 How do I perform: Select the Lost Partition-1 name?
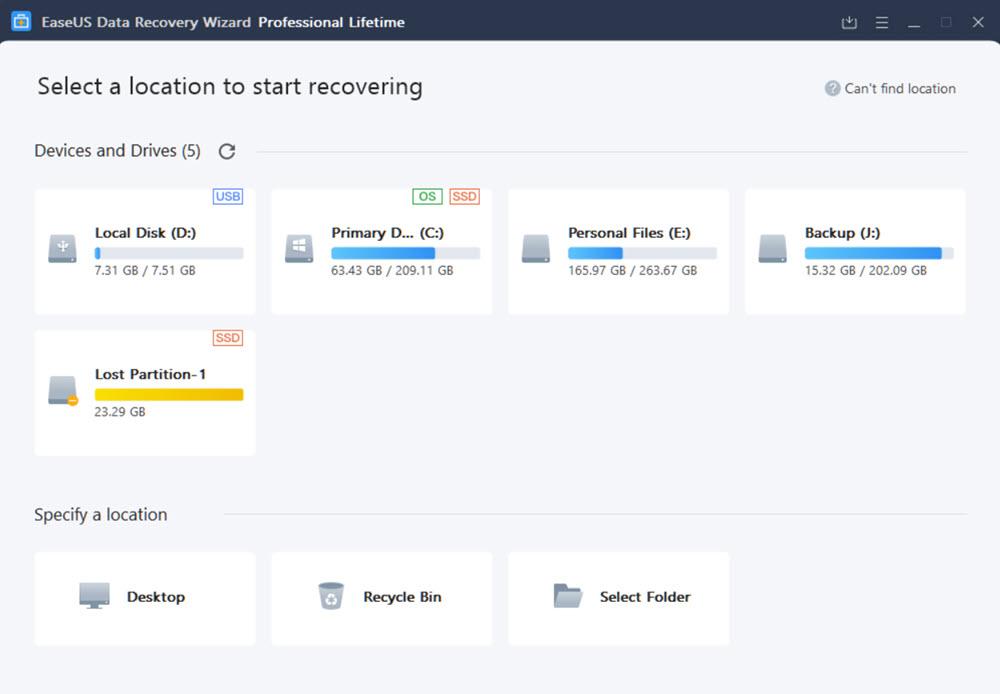coord(151,374)
